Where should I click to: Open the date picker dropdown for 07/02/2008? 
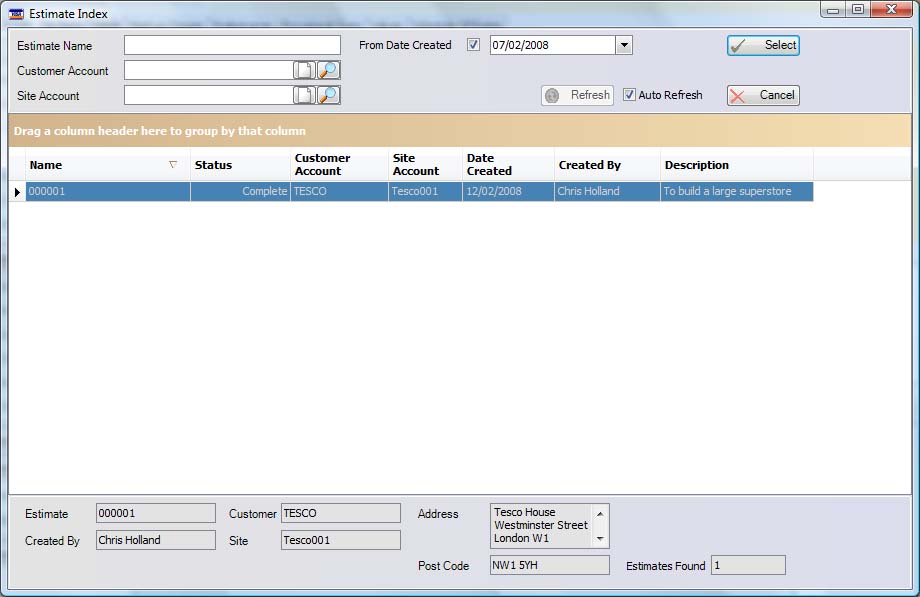[624, 44]
